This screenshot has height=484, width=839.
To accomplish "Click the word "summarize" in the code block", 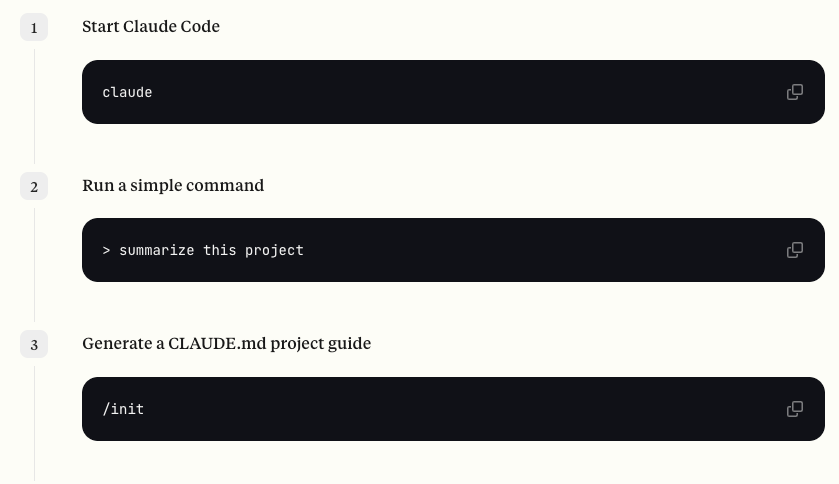I will pos(157,250).
